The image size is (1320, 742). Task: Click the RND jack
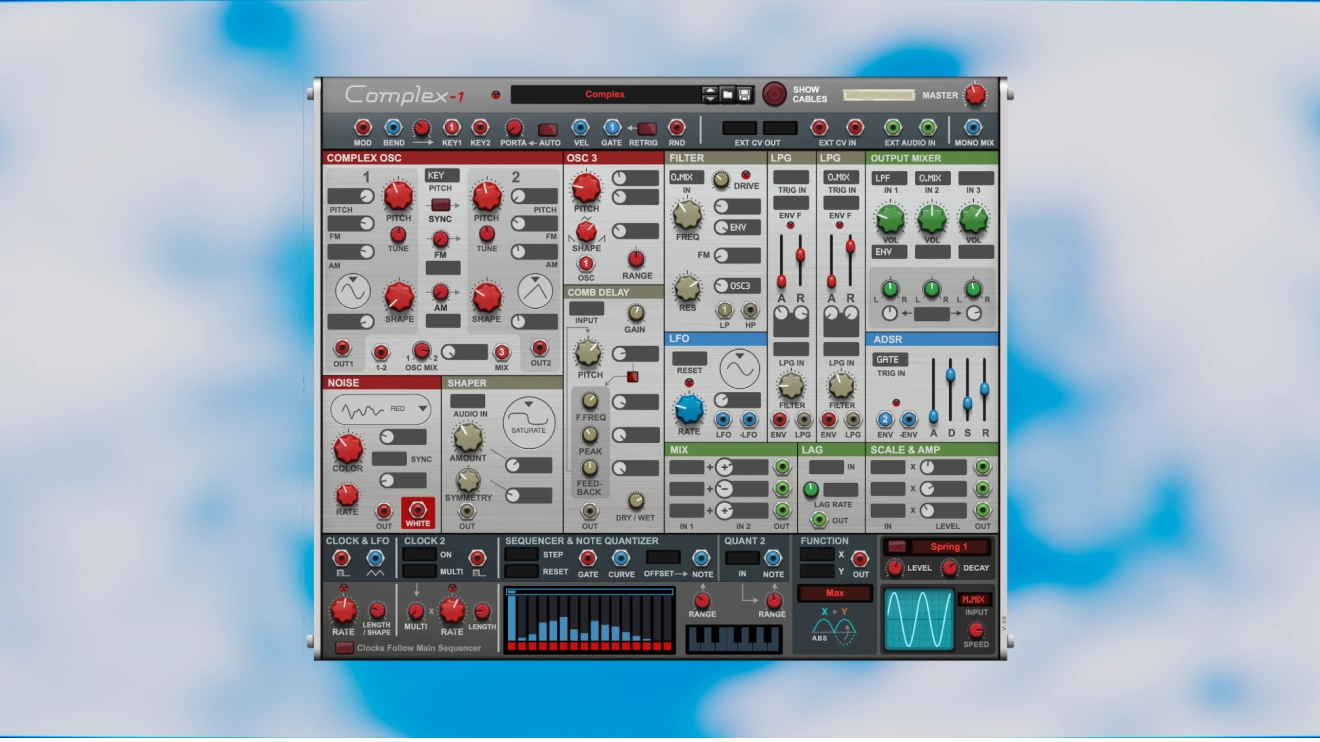point(677,127)
